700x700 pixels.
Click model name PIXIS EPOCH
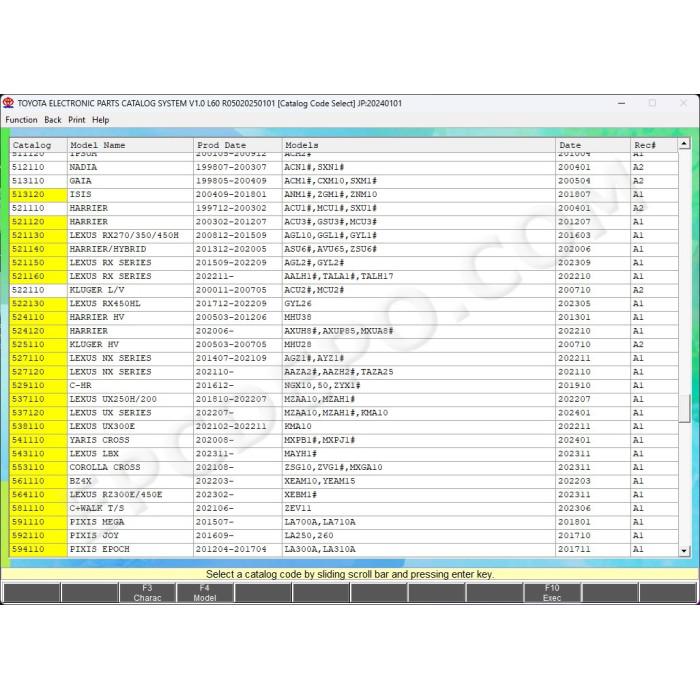click(99, 549)
